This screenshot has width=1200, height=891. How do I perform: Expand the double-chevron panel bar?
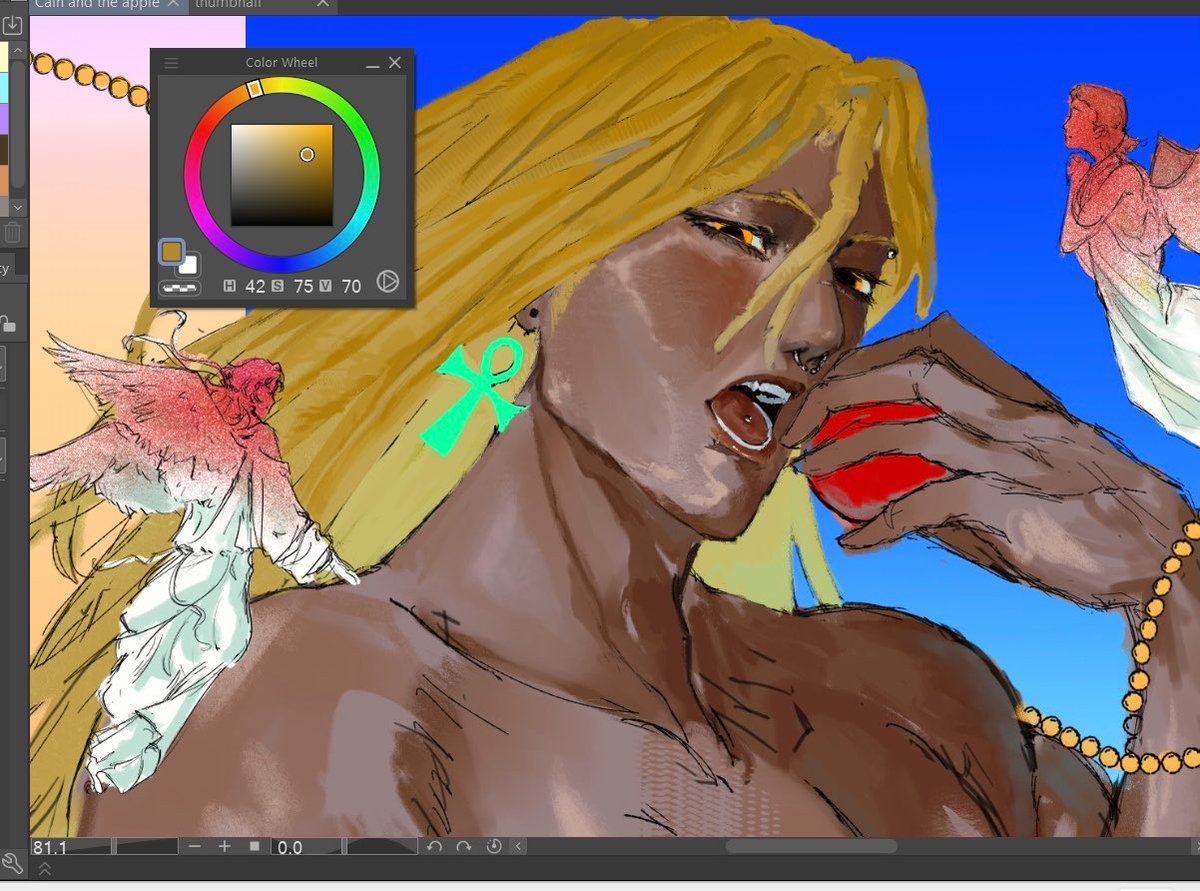point(44,870)
